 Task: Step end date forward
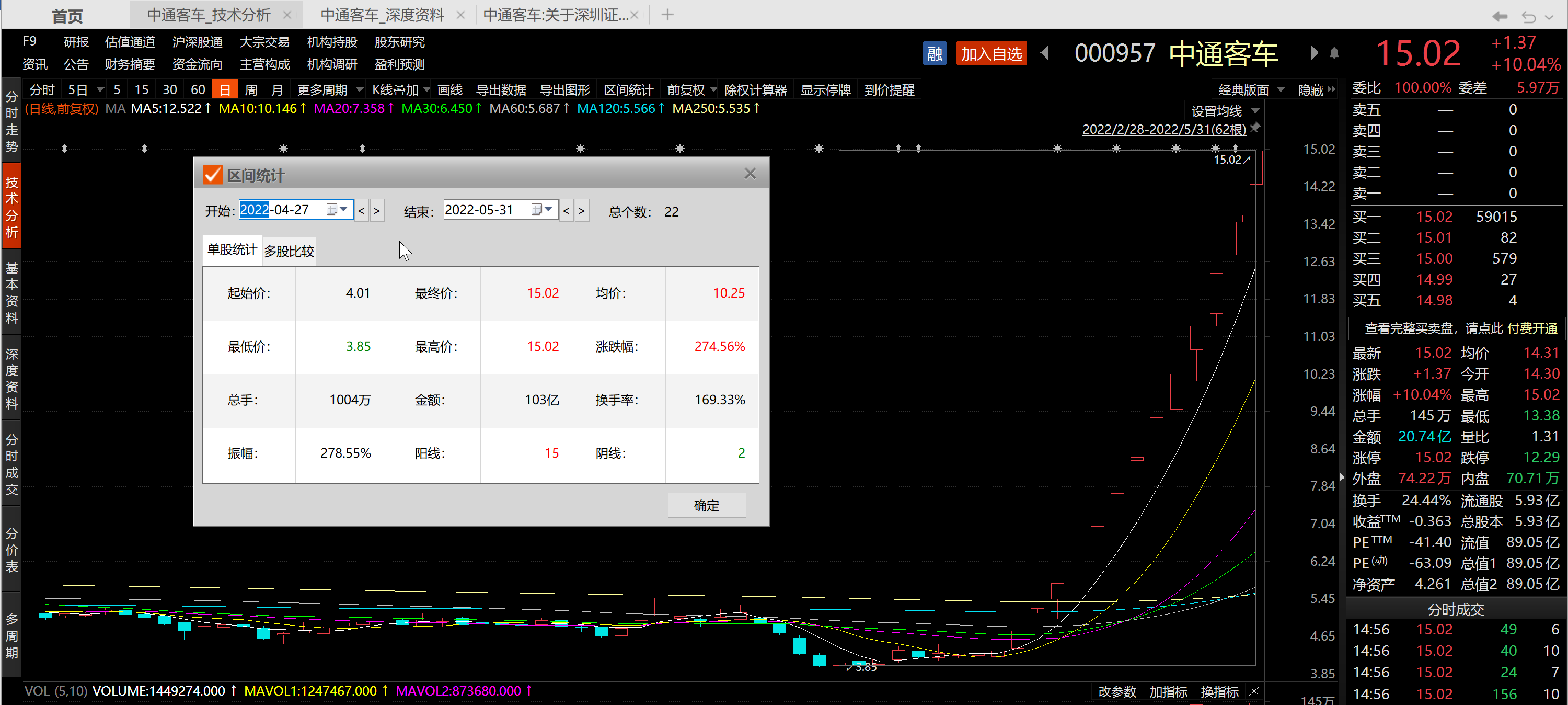[582, 211]
